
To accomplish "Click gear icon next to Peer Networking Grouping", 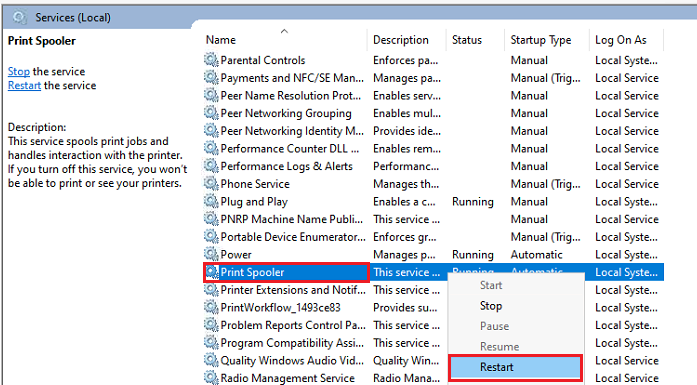I will [211, 113].
